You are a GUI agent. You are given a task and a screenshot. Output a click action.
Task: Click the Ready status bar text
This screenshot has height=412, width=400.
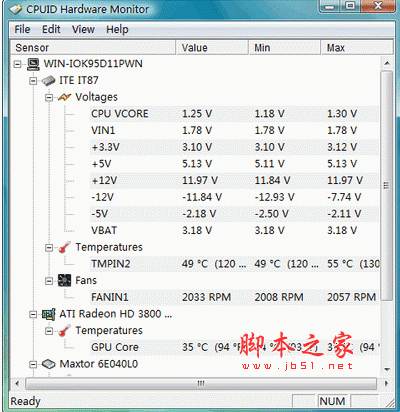(x=25, y=401)
